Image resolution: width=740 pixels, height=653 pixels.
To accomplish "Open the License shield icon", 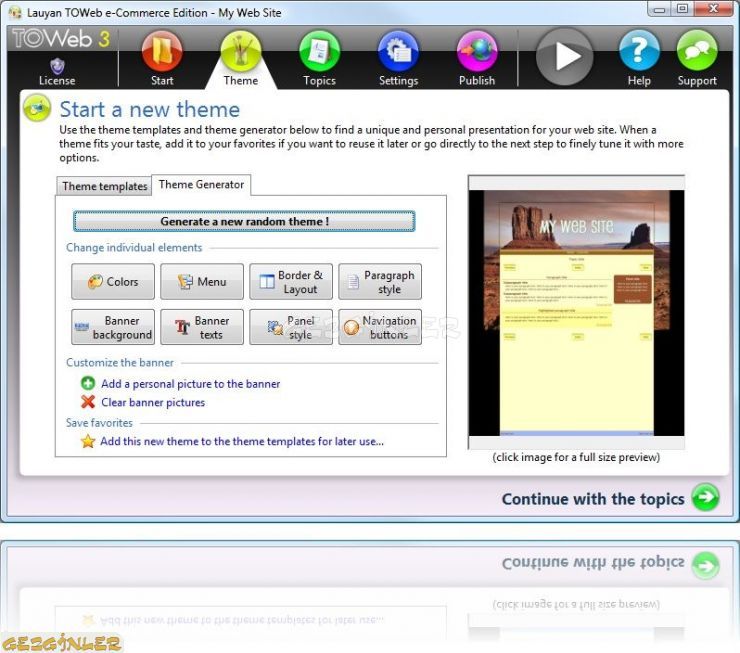I will pos(57,66).
